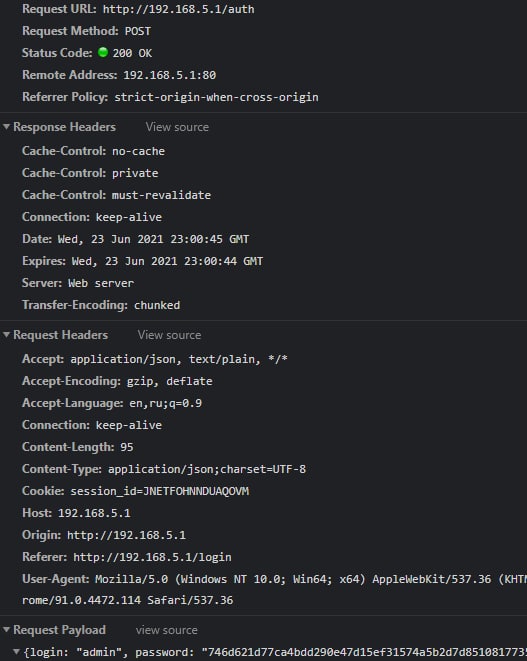Viewport: 527px width, 661px height.
Task: Select the User-Agent header value
Action: coord(311,579)
